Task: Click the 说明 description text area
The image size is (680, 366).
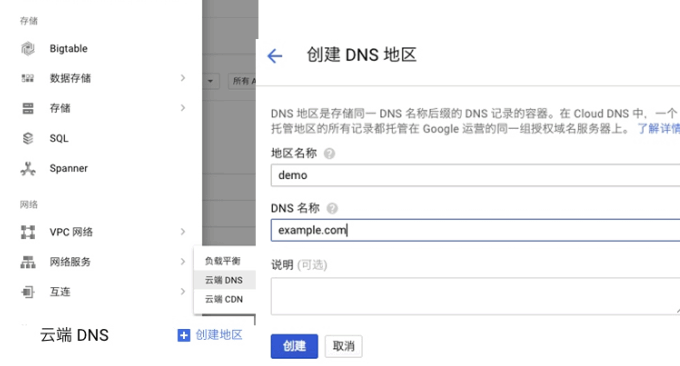Action: (x=475, y=296)
